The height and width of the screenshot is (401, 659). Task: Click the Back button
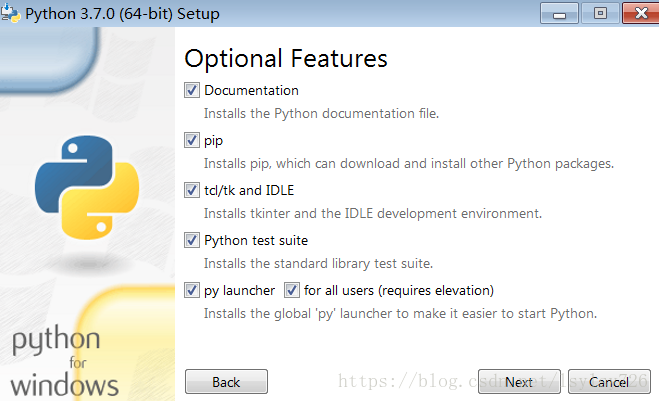pos(226,382)
